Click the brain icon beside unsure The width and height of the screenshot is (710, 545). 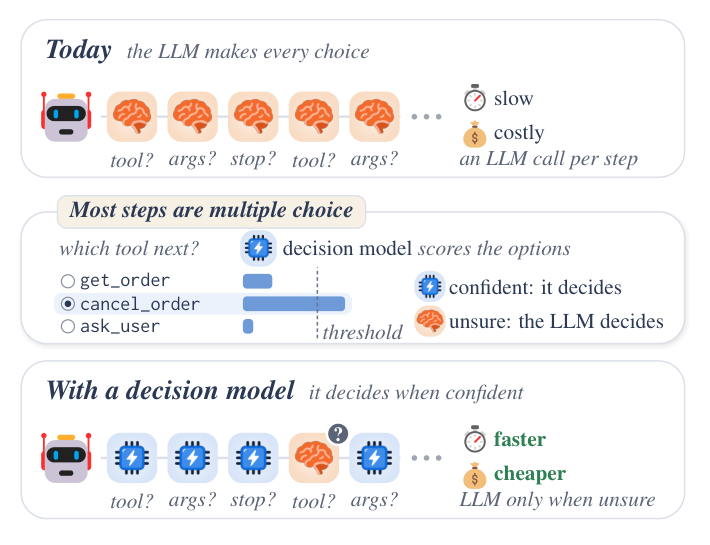[x=430, y=321]
